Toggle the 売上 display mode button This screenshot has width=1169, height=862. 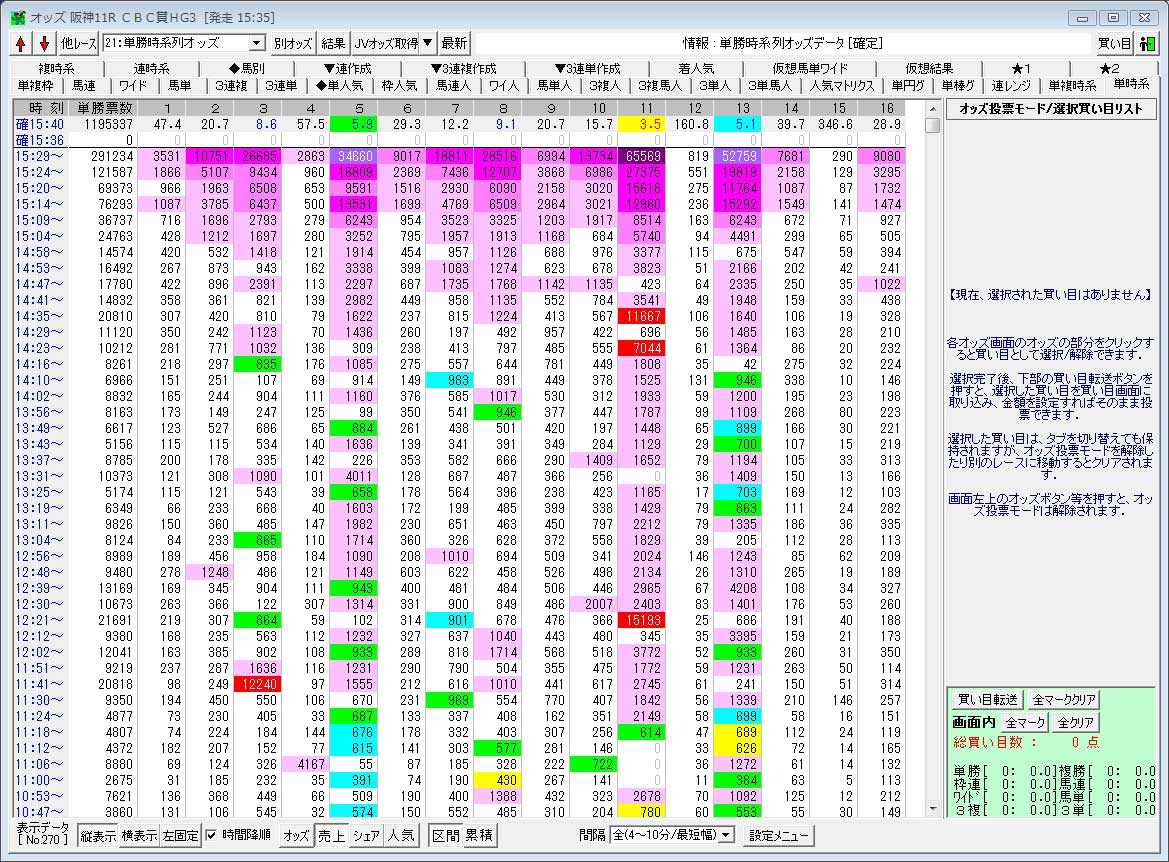(331, 835)
